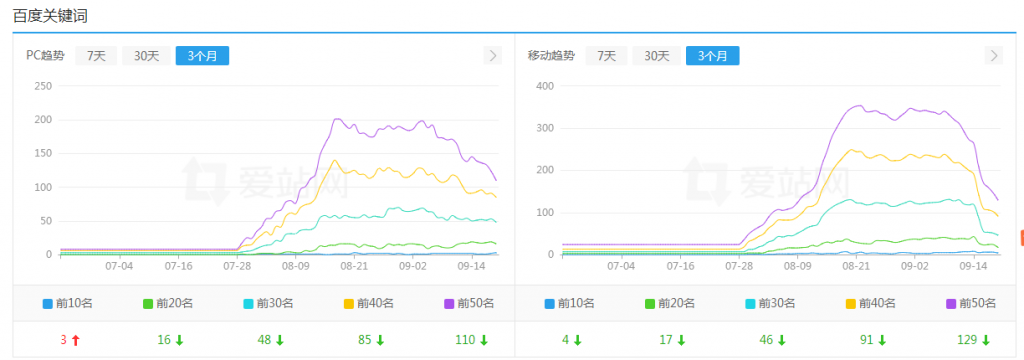Screen dimensions: 1024x360
Task: Click mobile 前20名 value 17
Action: pos(665,340)
